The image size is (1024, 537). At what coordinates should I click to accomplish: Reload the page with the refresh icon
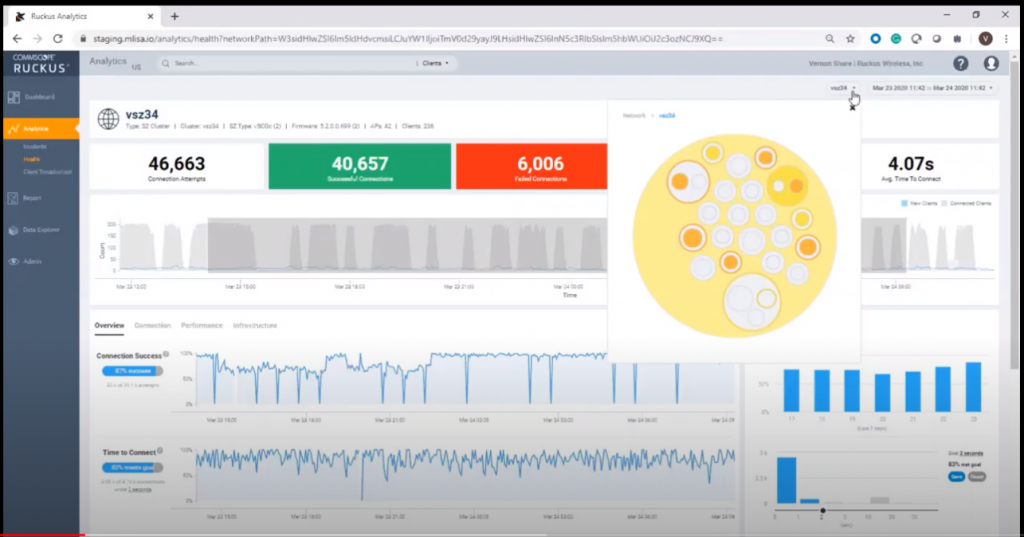tap(59, 38)
